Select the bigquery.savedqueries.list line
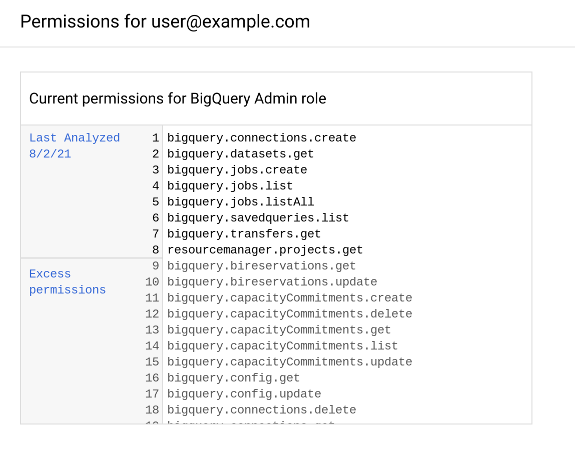 pos(258,218)
